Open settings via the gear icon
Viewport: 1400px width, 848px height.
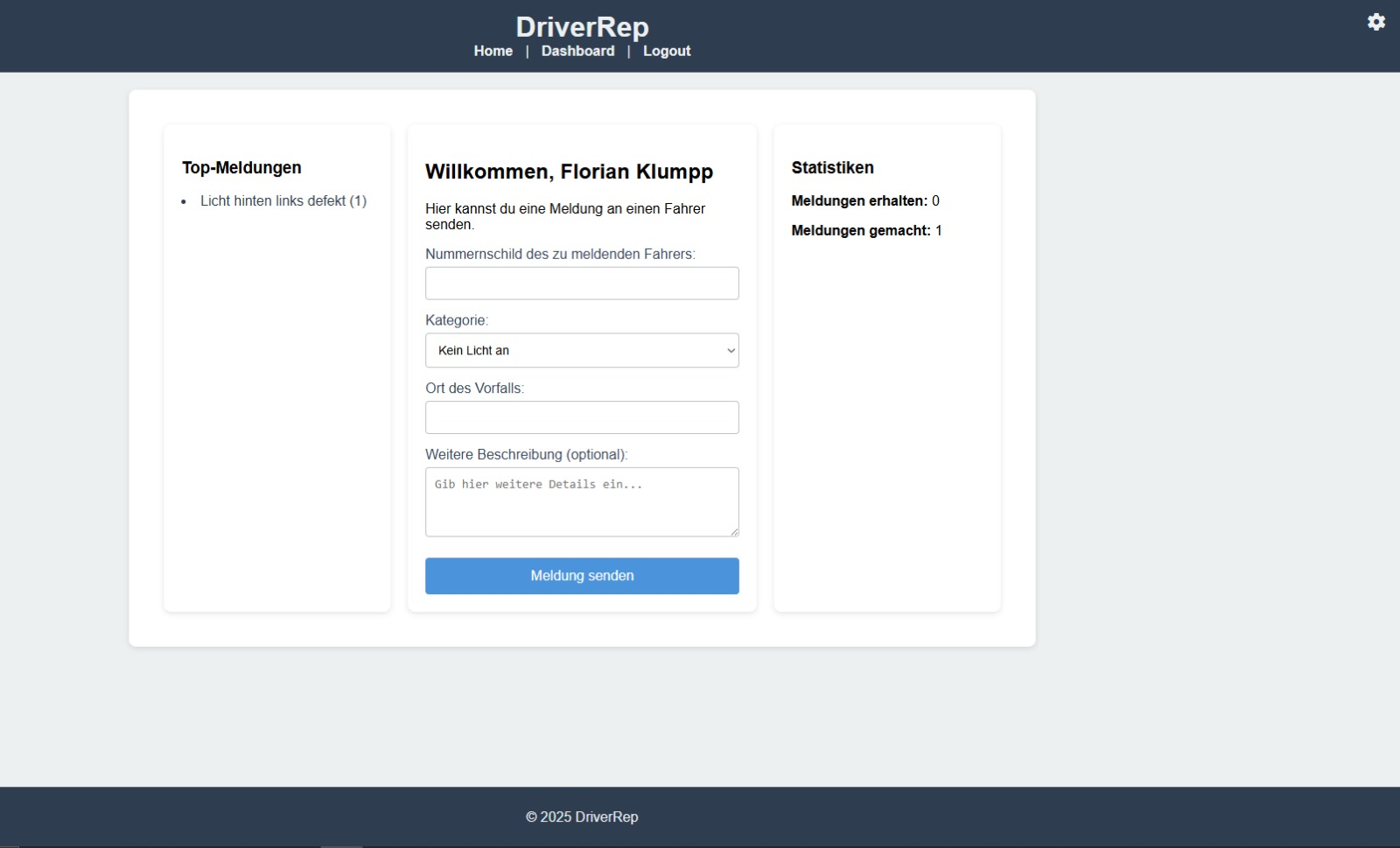pyautogui.click(x=1375, y=22)
